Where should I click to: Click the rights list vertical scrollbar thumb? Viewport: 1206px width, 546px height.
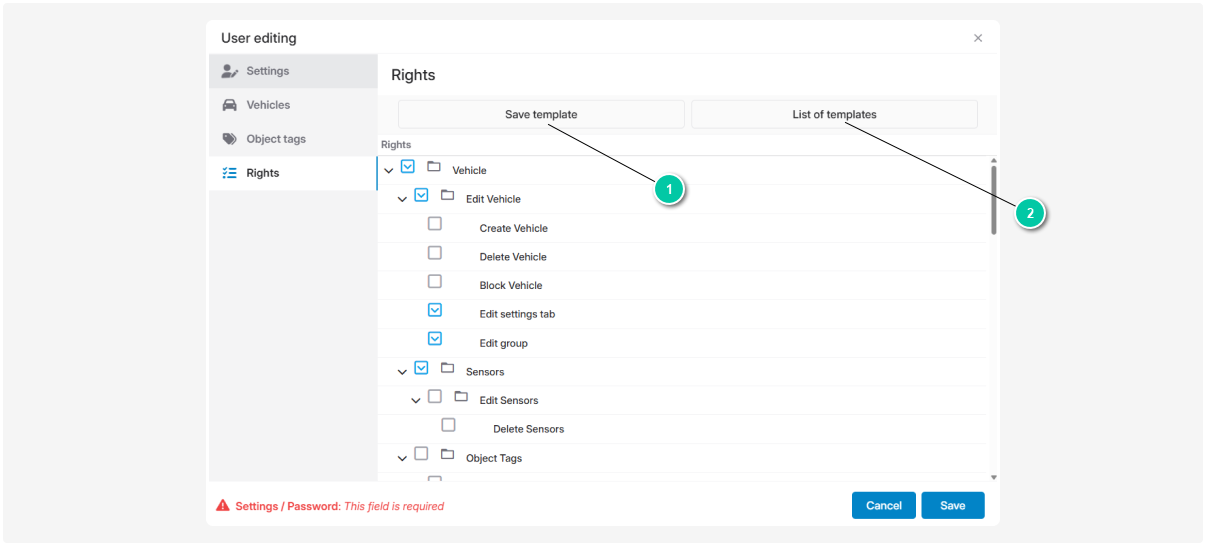point(993,199)
